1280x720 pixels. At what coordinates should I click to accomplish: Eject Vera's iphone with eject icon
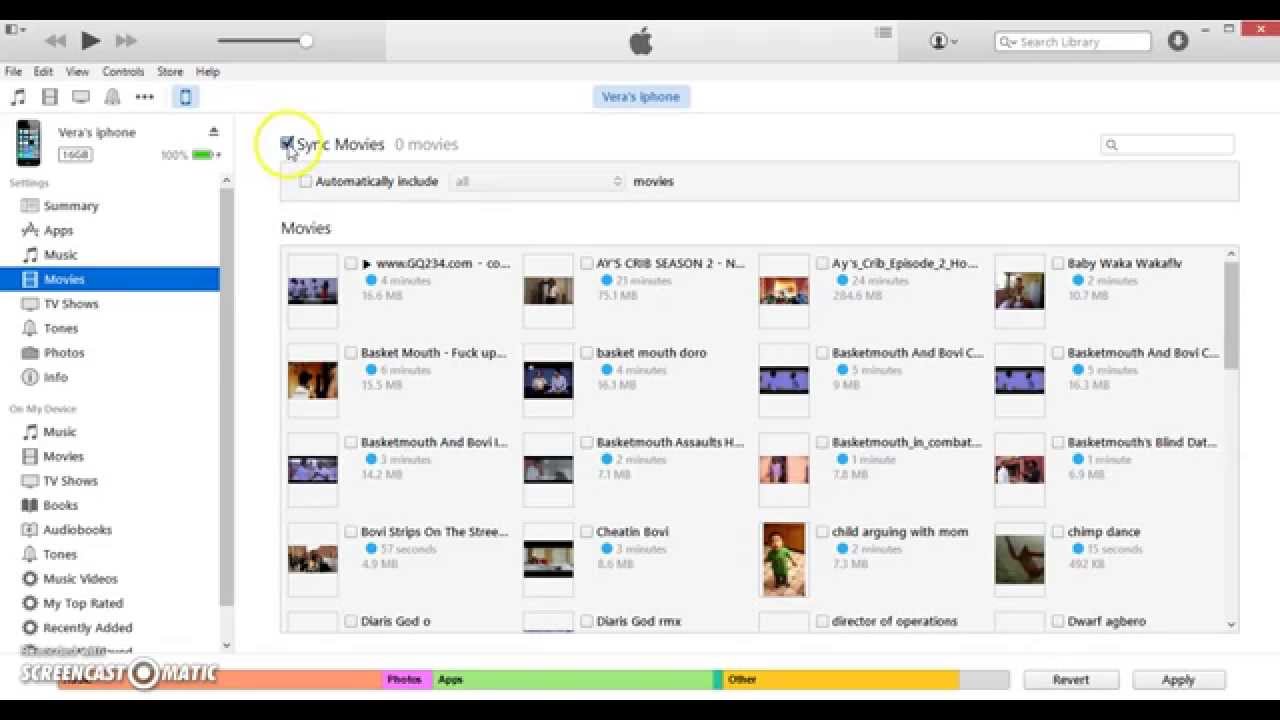pyautogui.click(x=213, y=132)
